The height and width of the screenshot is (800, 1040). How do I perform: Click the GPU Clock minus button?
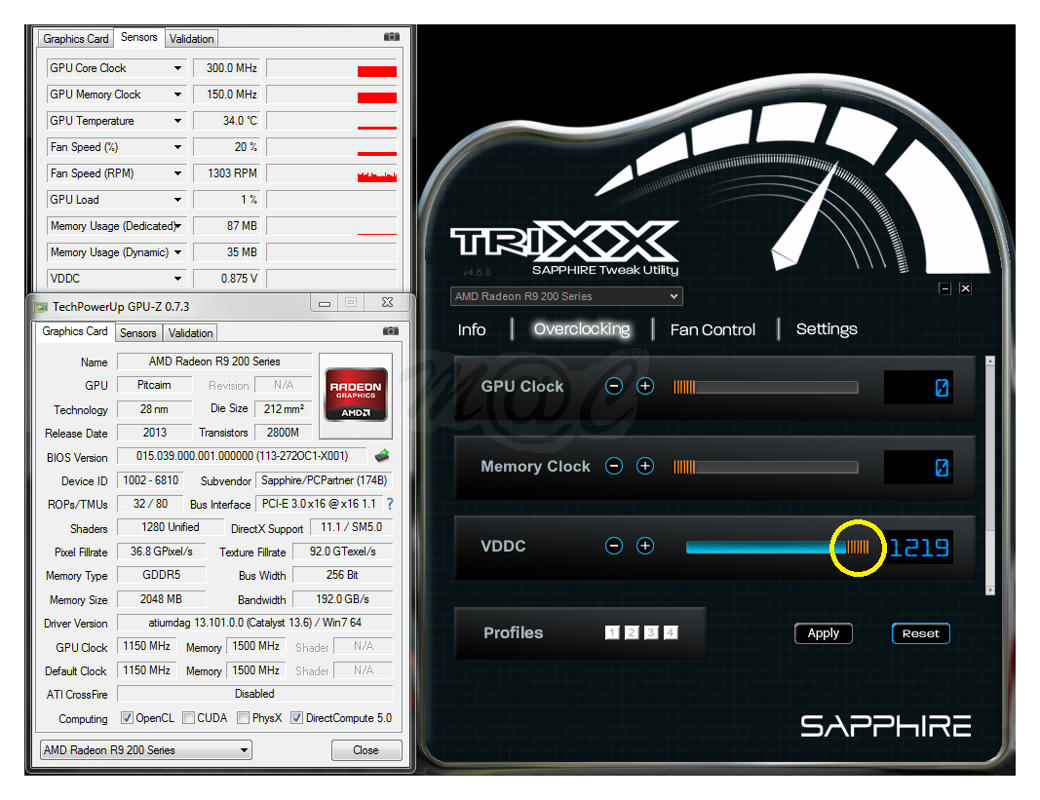(614, 386)
